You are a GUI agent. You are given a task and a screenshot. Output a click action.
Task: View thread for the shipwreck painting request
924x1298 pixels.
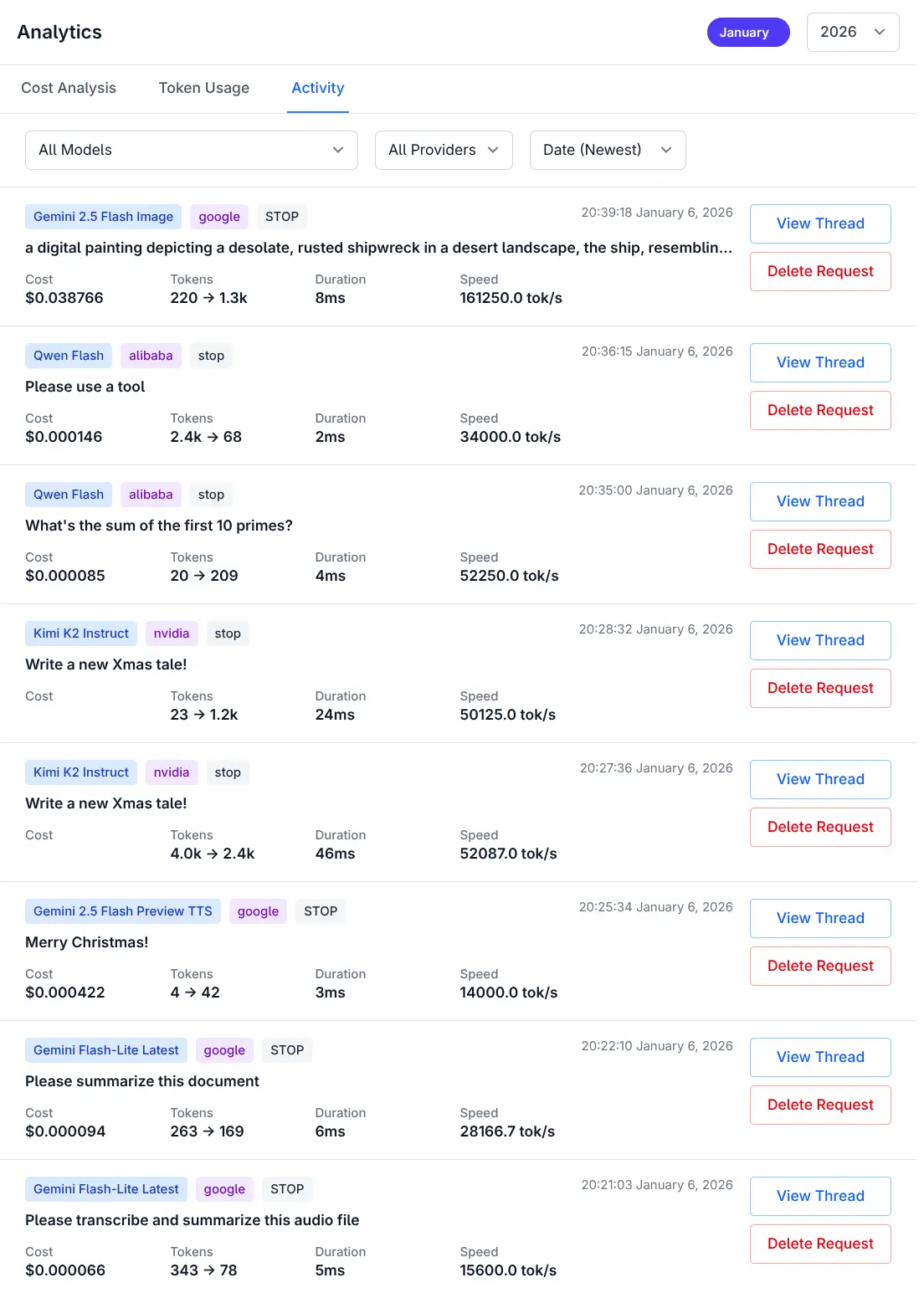[x=819, y=223]
